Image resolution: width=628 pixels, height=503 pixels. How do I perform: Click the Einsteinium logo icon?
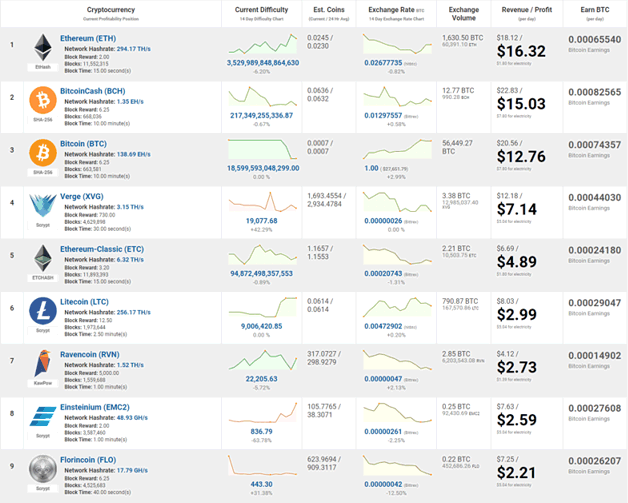coord(42,413)
